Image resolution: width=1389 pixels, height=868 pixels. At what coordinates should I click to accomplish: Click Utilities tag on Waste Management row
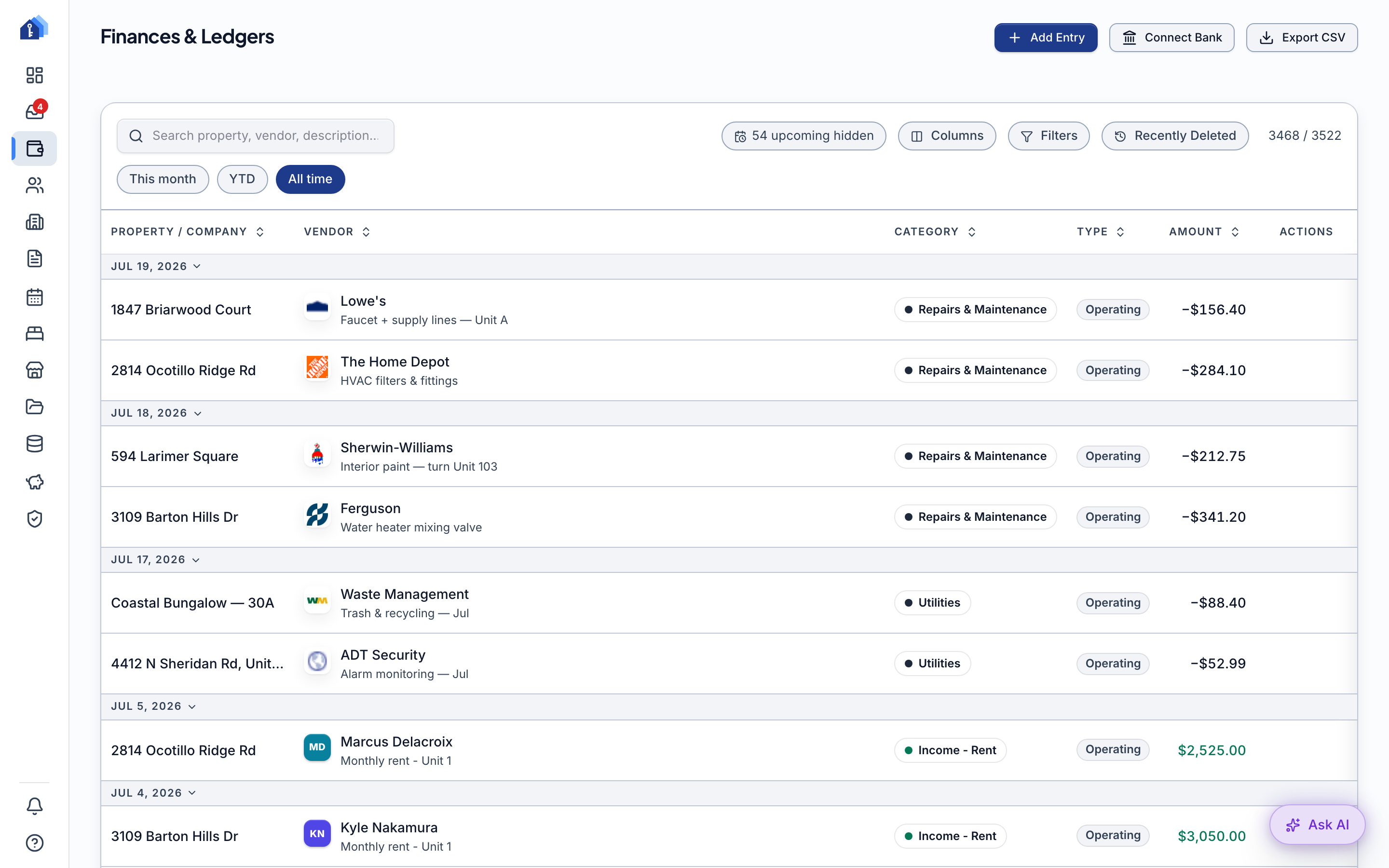click(932, 603)
